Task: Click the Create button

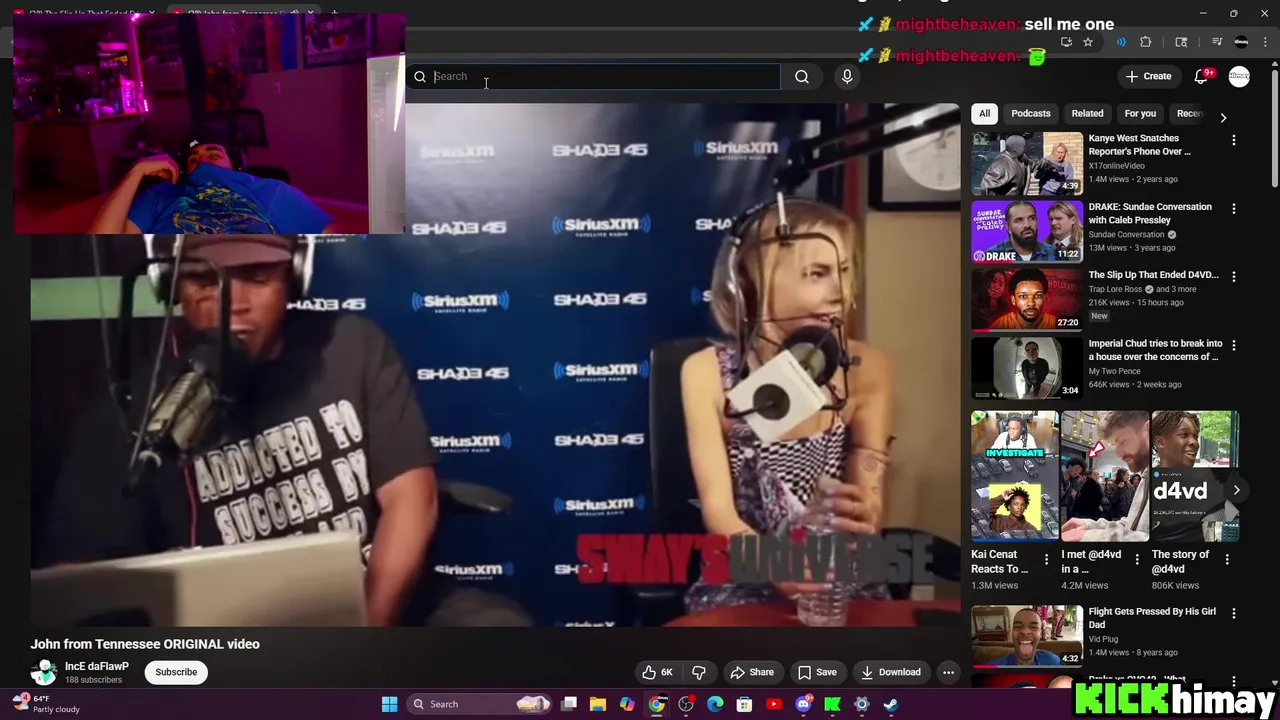Action: (x=1148, y=76)
